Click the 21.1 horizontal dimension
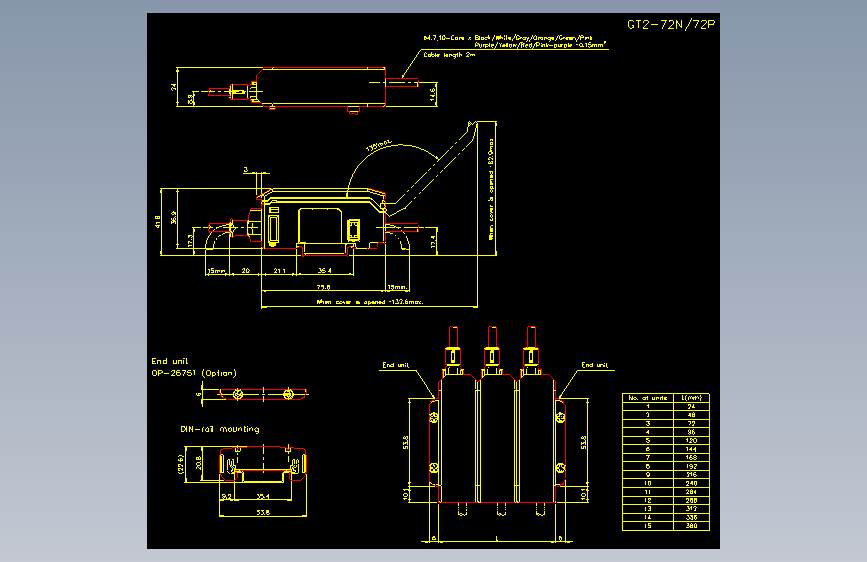Viewport: 867px width, 562px height. 280,270
